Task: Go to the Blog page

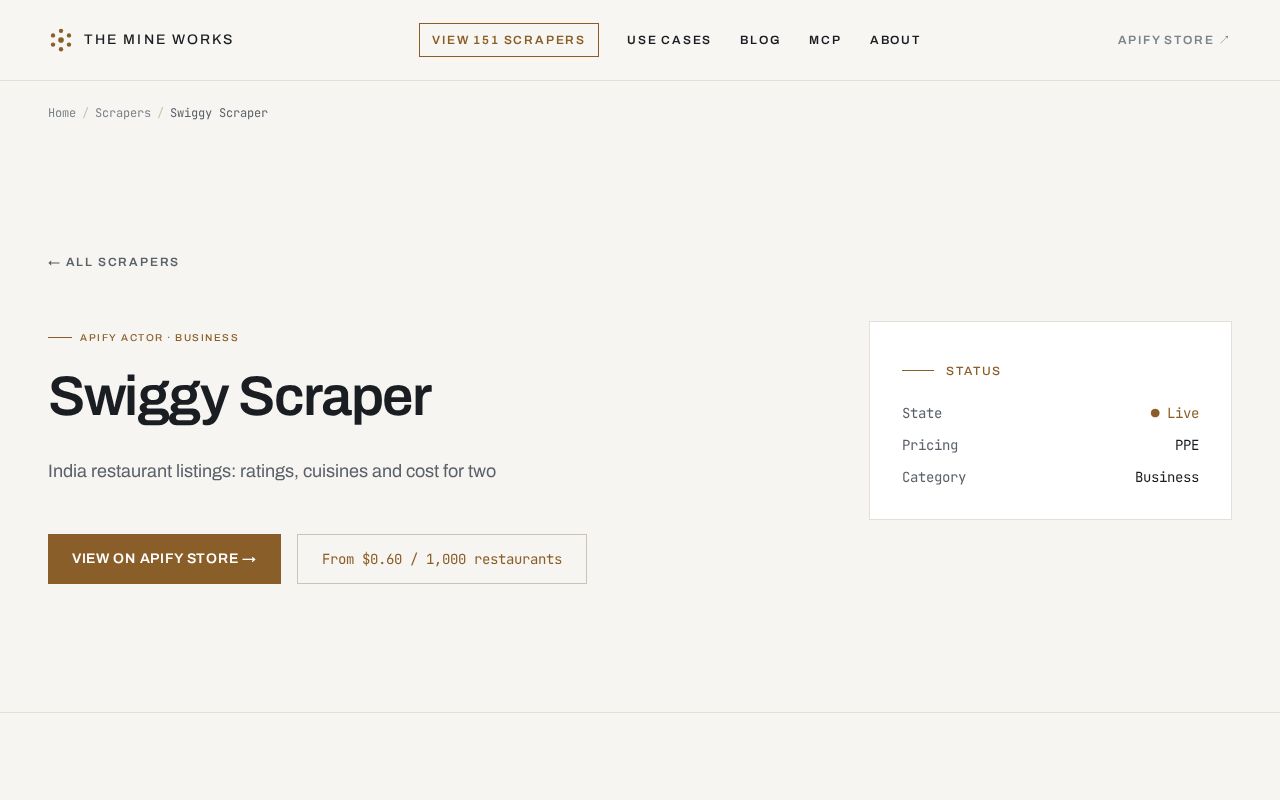Action: [760, 40]
